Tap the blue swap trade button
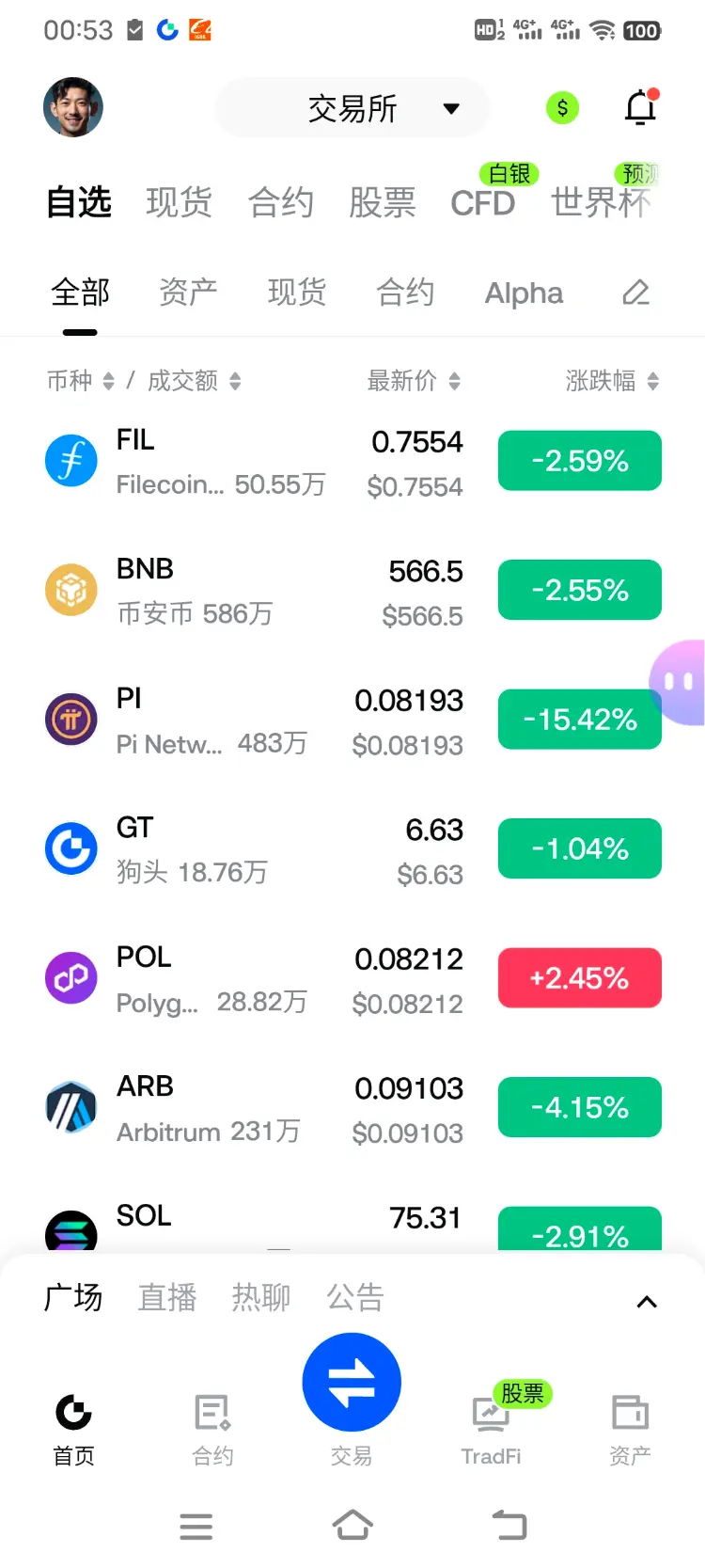705x1568 pixels. [x=352, y=1383]
